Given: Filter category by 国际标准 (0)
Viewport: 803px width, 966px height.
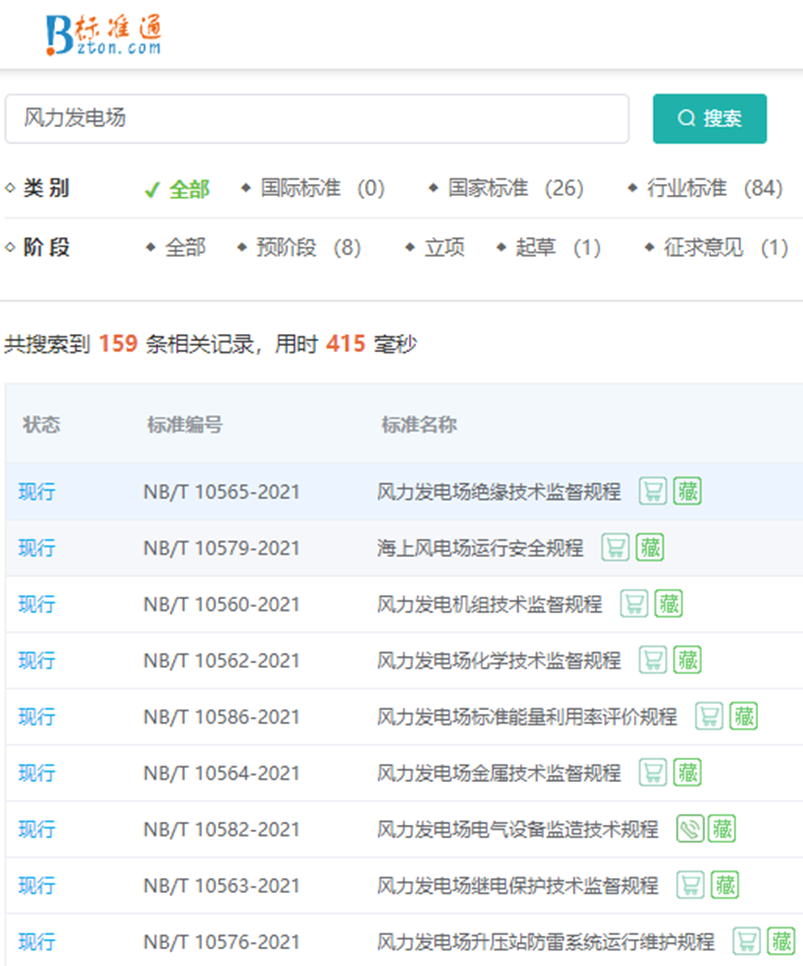Looking at the screenshot, I should tap(313, 188).
